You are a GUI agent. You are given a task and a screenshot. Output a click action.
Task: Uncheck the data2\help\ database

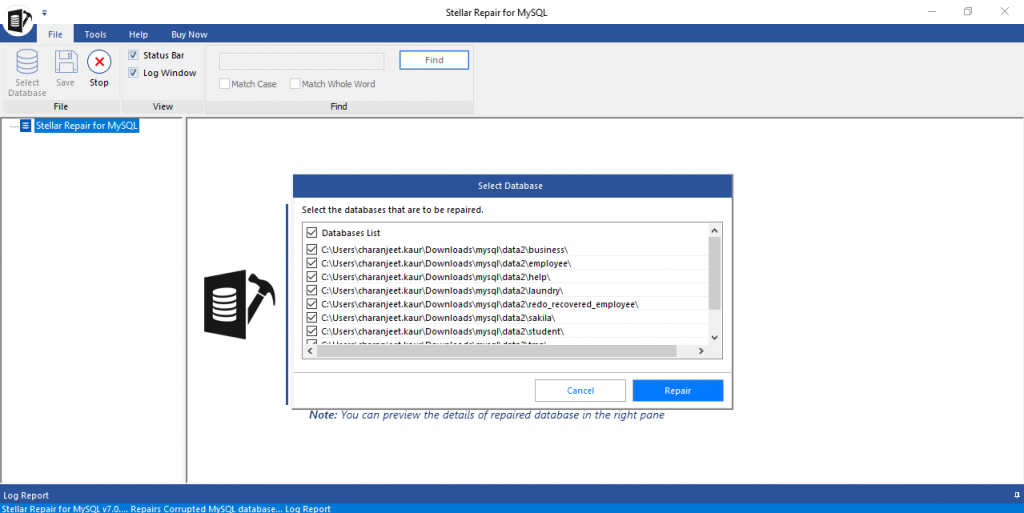click(x=312, y=277)
